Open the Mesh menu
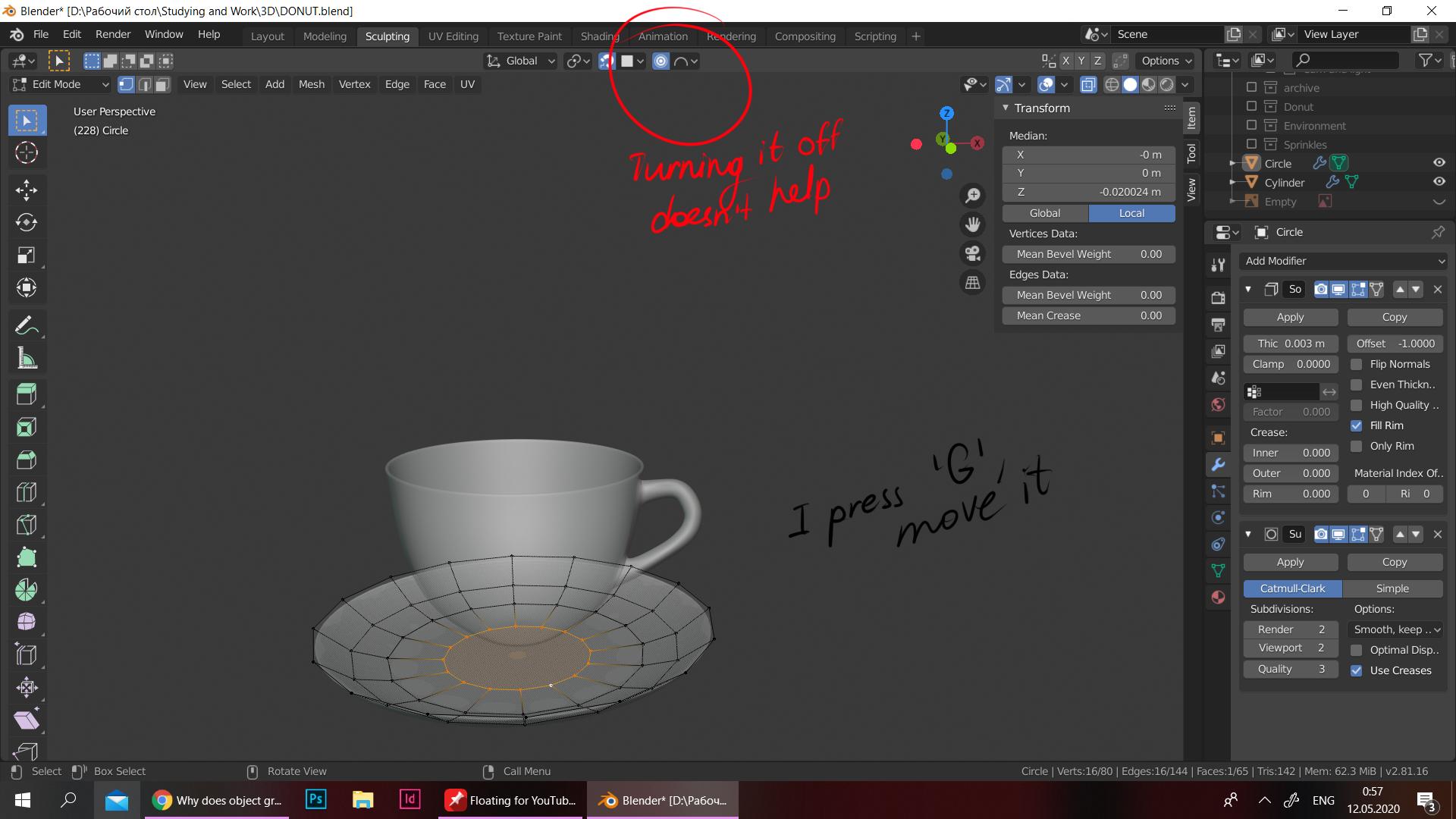Viewport: 1456px width, 819px height. pos(311,84)
